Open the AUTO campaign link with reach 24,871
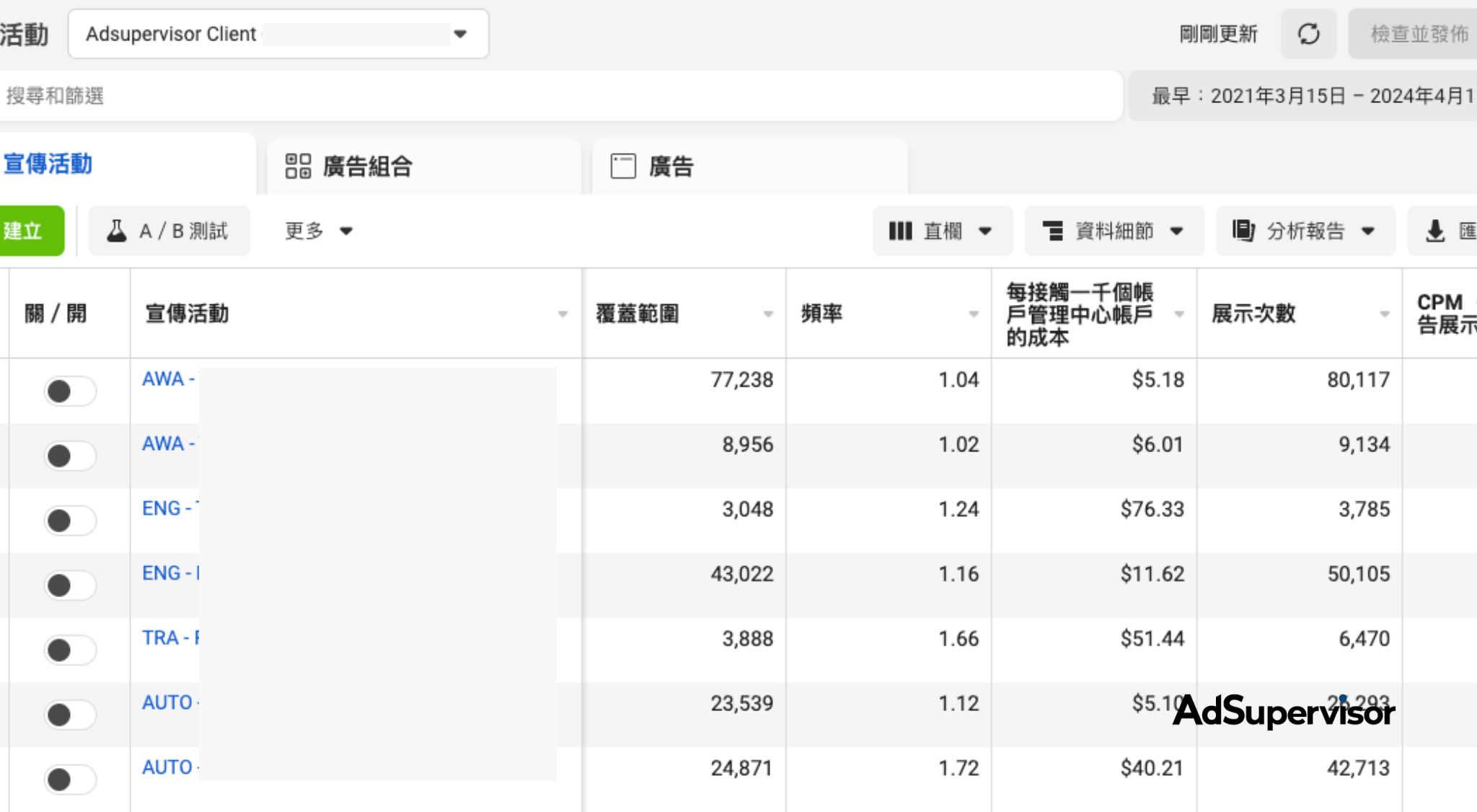This screenshot has width=1477, height=812. 171,767
